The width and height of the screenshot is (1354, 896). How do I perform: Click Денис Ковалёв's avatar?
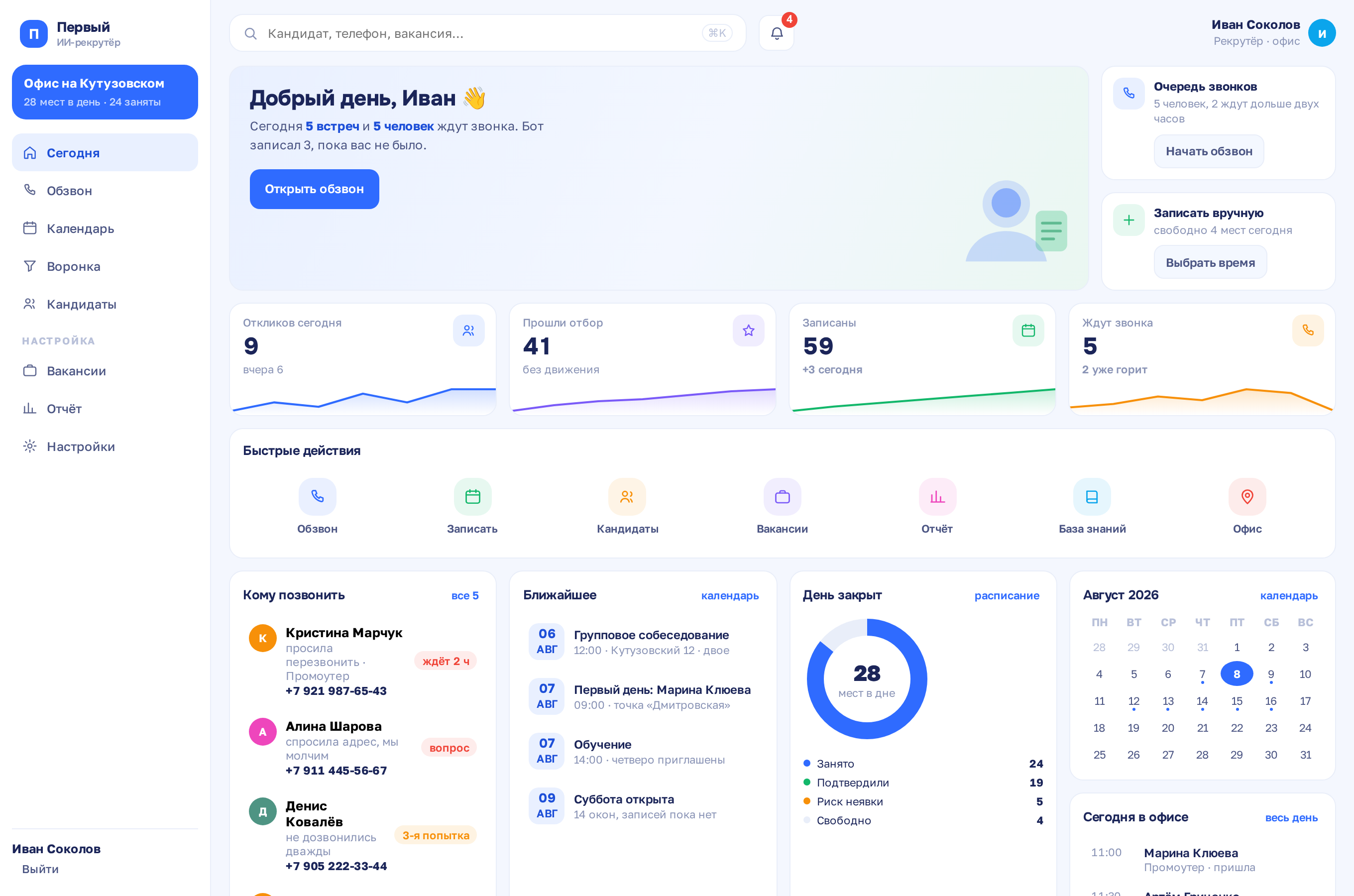pos(263,811)
